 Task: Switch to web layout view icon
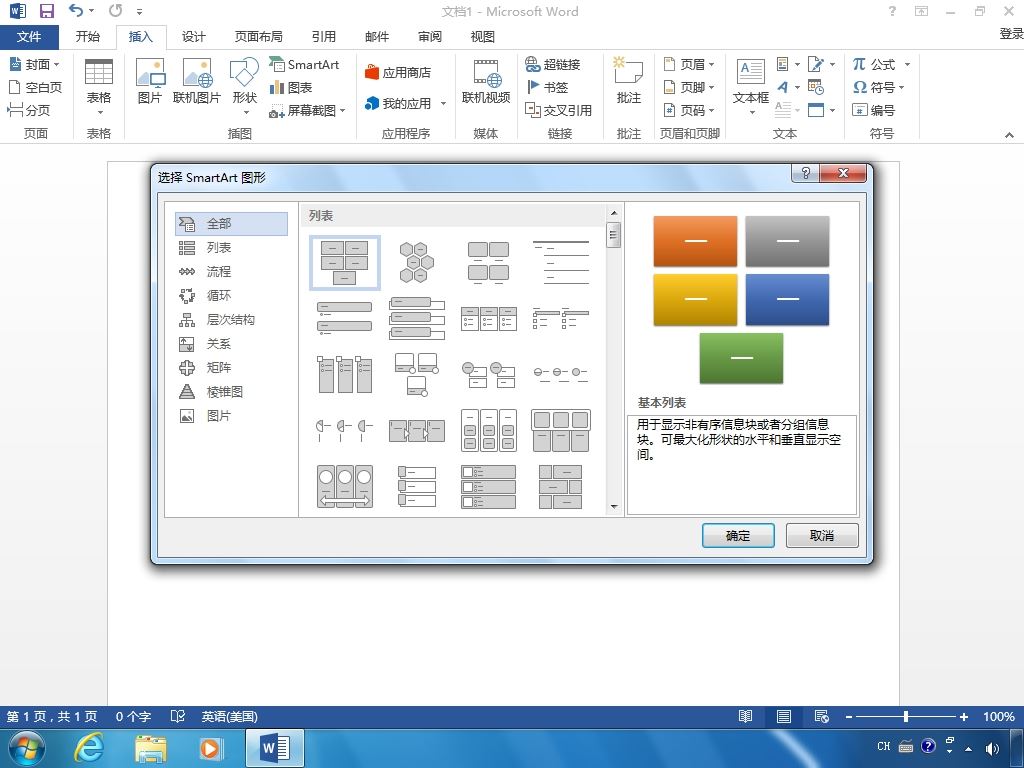coord(822,716)
